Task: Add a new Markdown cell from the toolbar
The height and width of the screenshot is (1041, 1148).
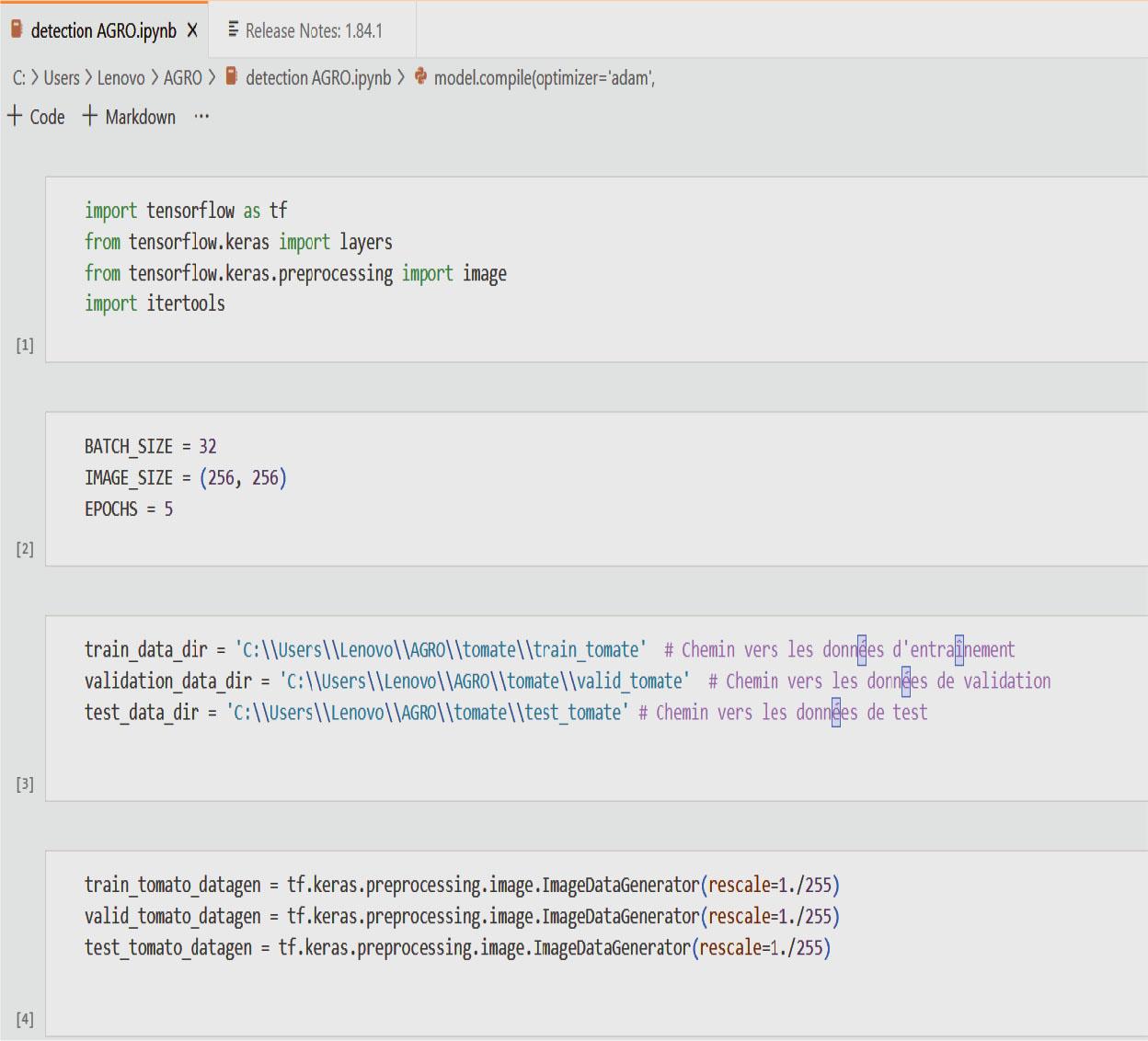Action: click(129, 117)
